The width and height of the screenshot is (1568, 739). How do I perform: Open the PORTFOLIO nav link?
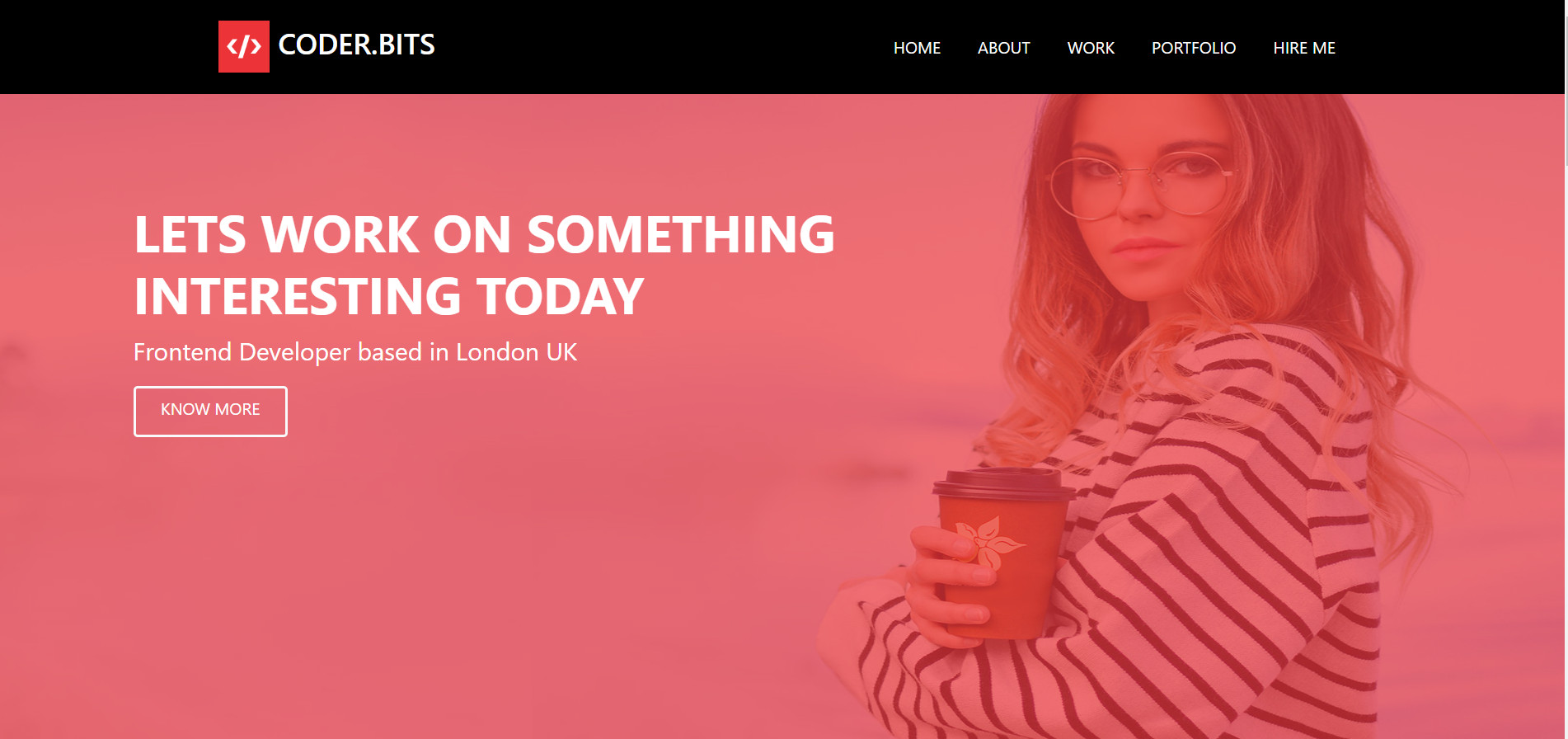(1194, 48)
